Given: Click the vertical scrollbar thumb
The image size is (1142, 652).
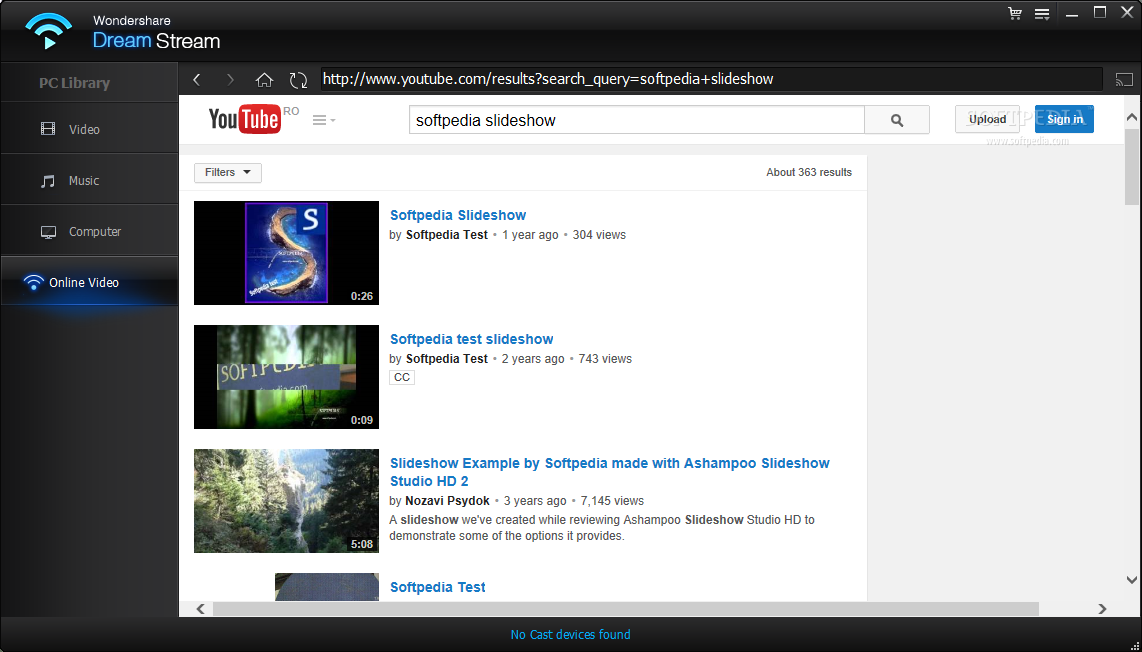Looking at the screenshot, I should (x=1131, y=167).
